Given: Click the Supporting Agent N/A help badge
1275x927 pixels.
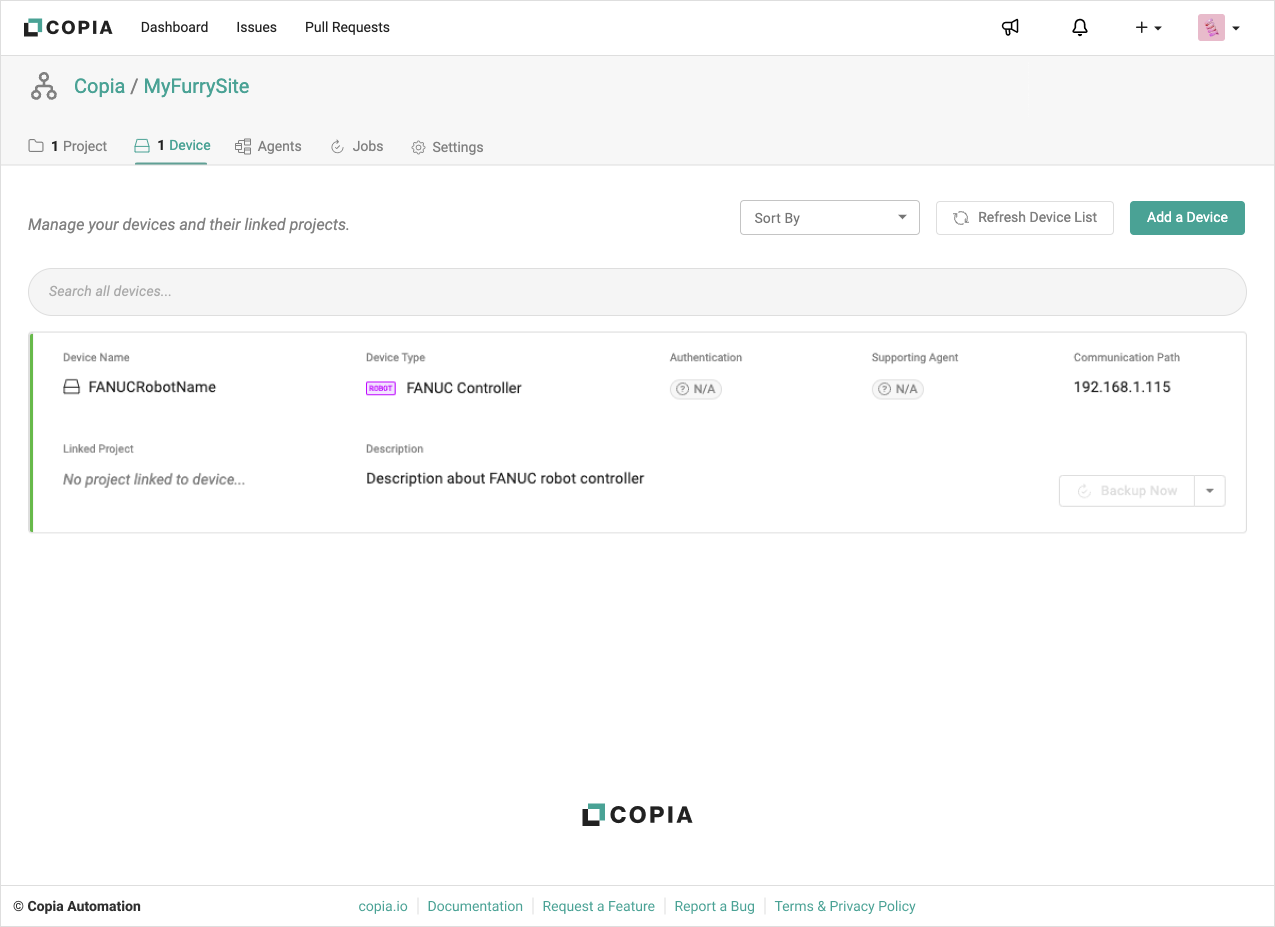Looking at the screenshot, I should (x=898, y=389).
